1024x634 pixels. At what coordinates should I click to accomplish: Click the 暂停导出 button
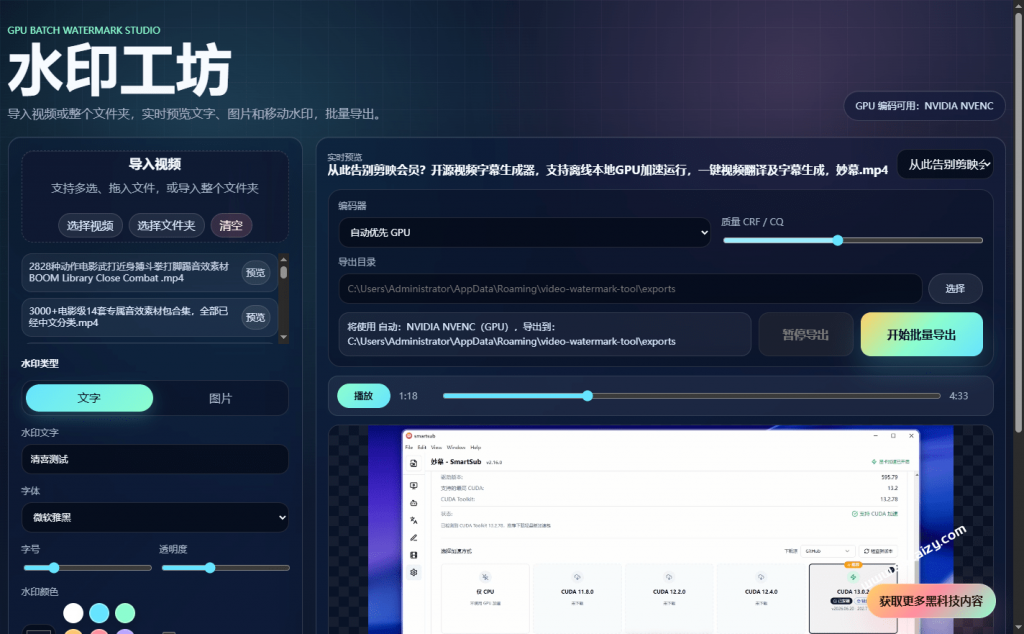pyautogui.click(x=806, y=334)
